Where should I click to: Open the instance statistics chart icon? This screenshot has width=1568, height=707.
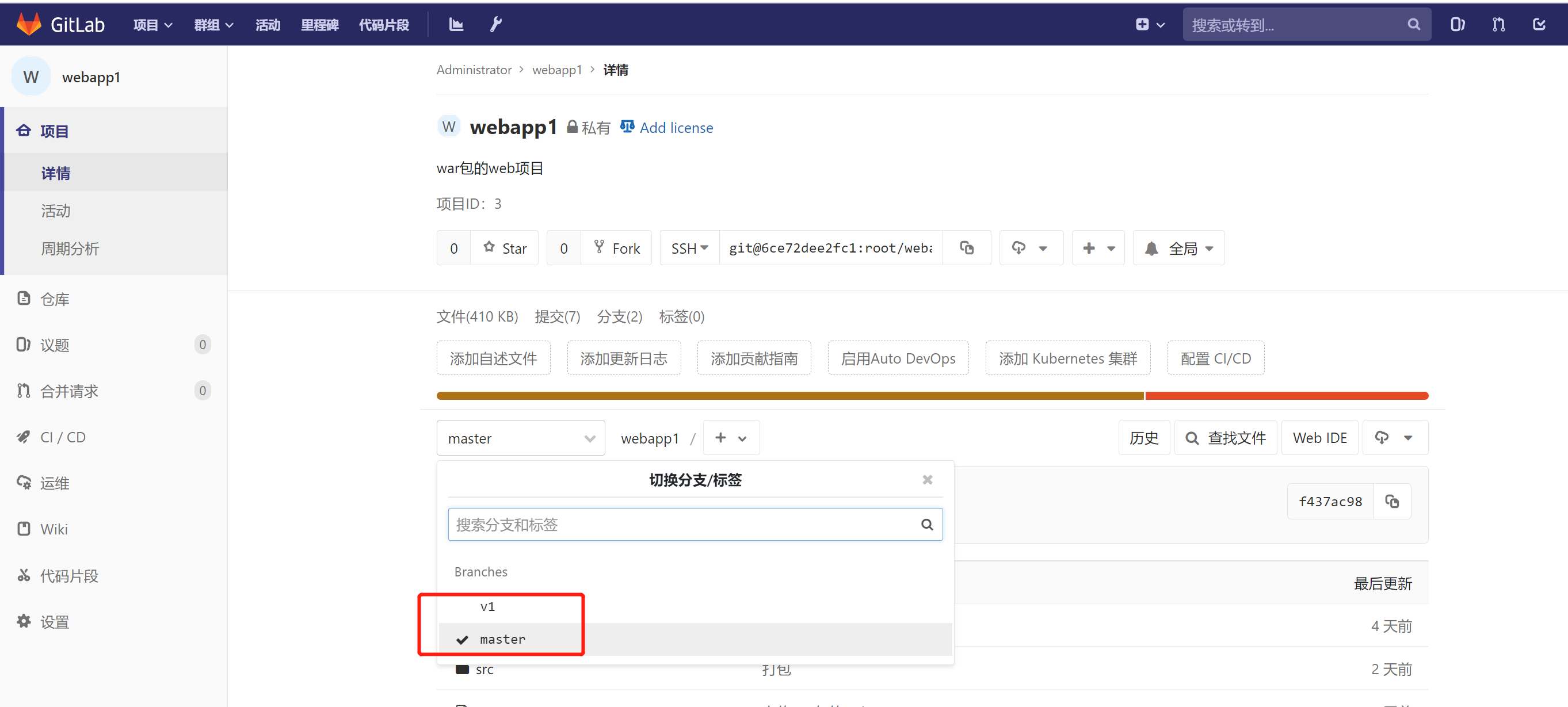point(456,24)
